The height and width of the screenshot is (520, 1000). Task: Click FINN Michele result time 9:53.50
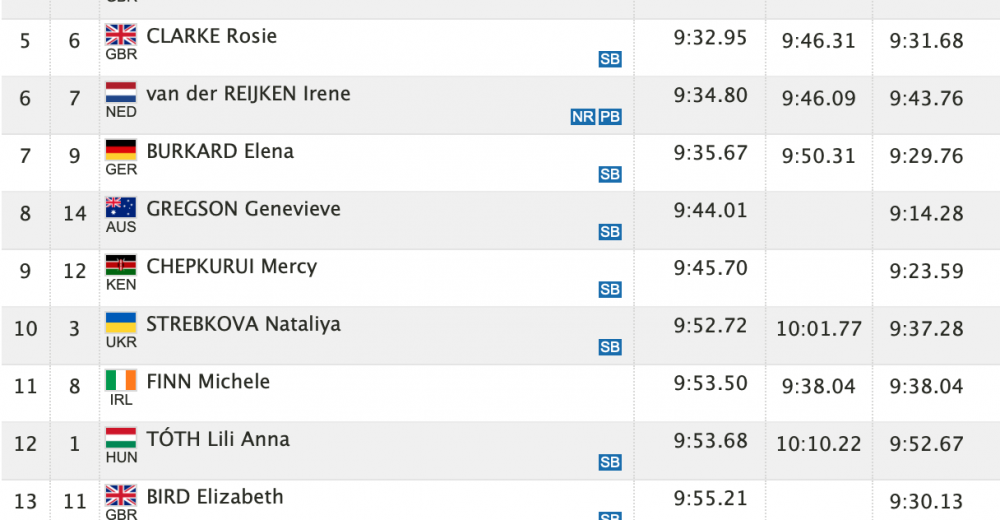(x=710, y=383)
